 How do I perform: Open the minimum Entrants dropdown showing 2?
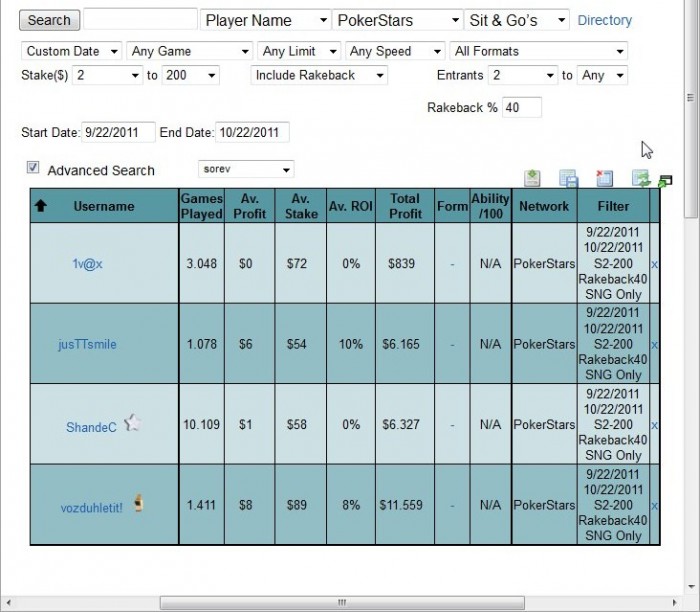[523, 75]
